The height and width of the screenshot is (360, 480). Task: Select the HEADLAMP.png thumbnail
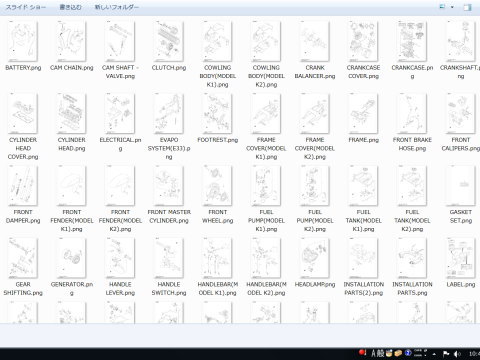[x=315, y=258]
